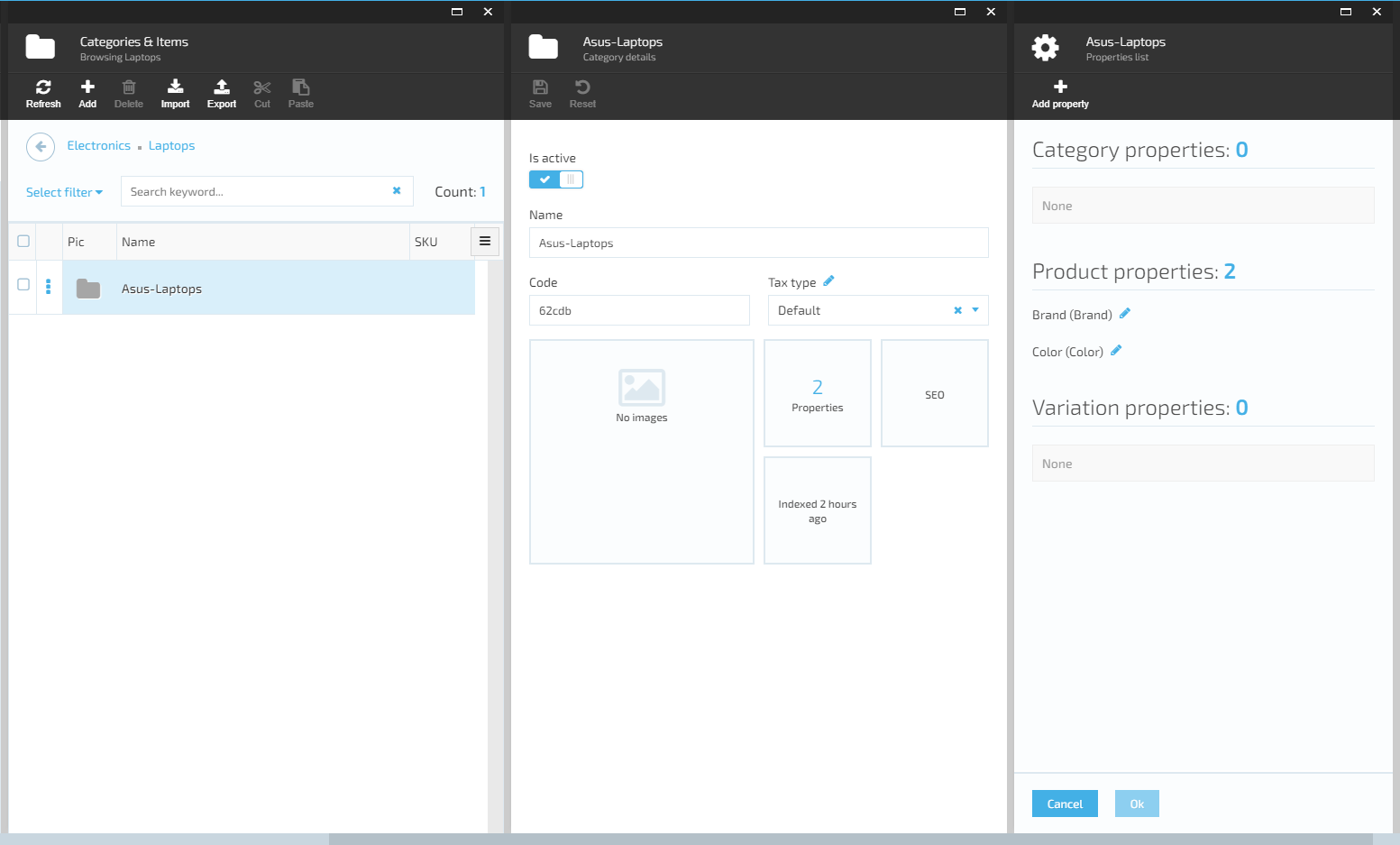Viewport: 1400px width, 845px height.
Task: Click the Add icon in Categories & Items
Action: point(87,87)
